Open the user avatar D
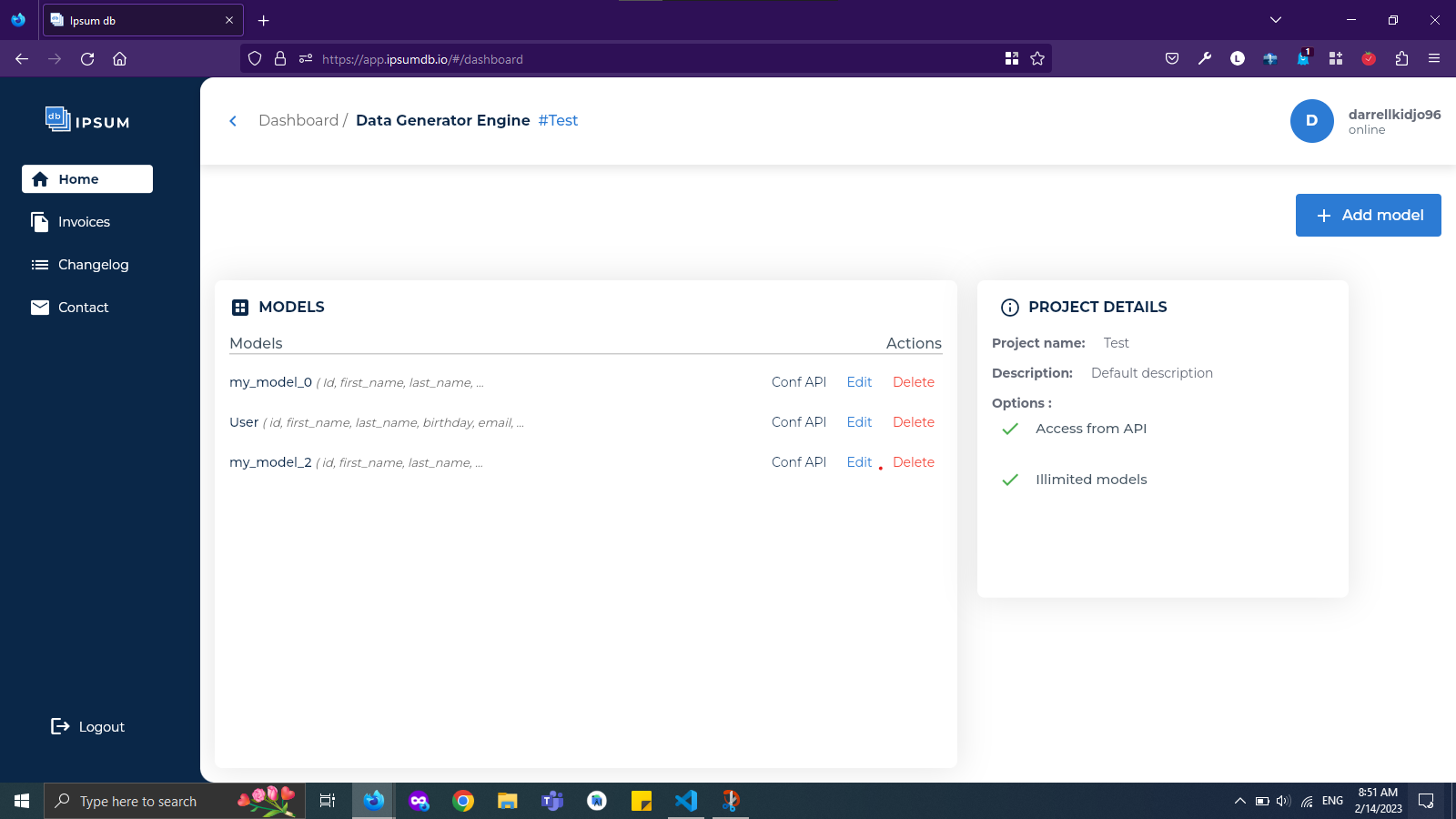 (x=1312, y=121)
